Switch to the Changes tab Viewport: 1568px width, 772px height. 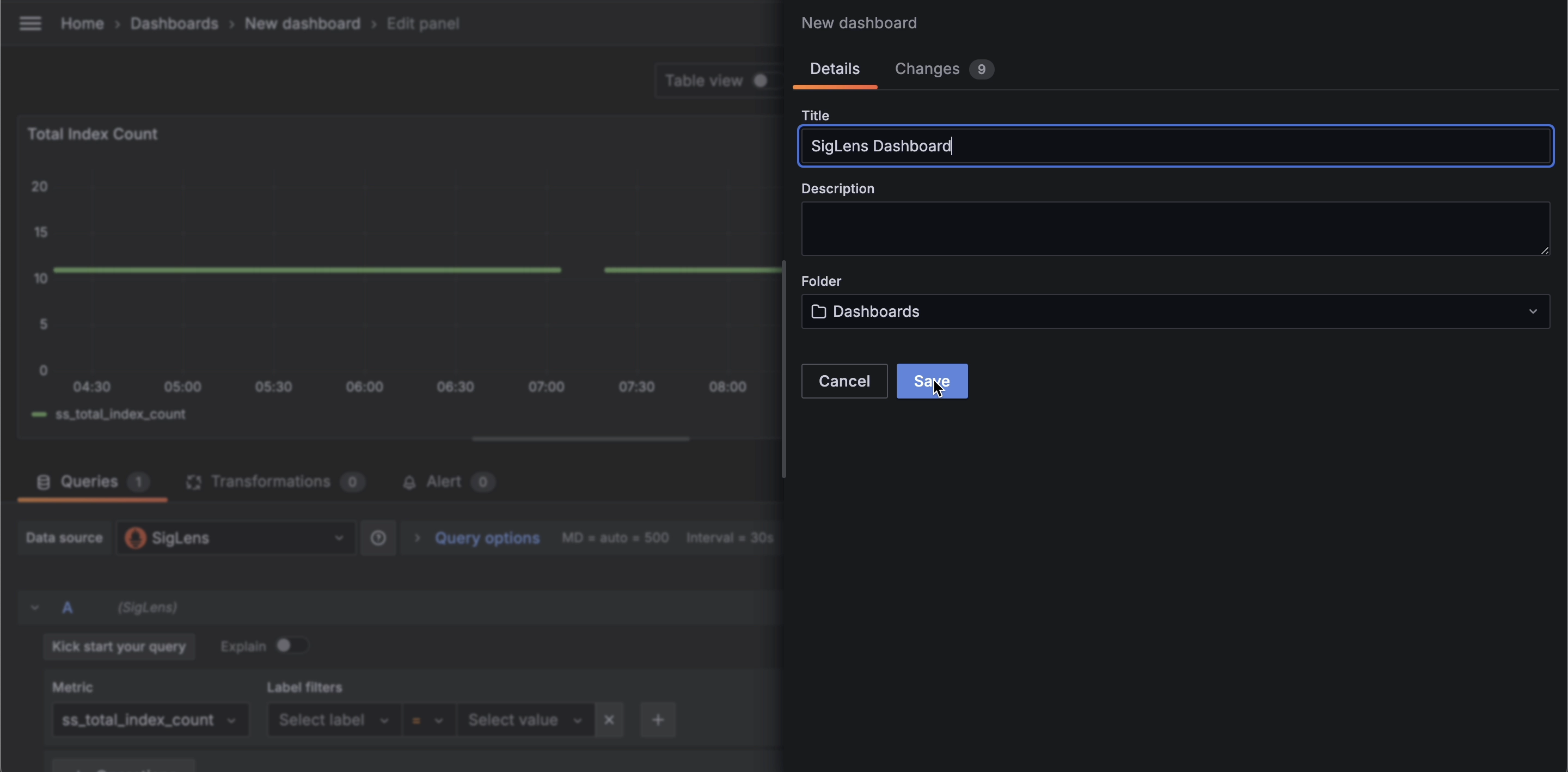[x=944, y=69]
